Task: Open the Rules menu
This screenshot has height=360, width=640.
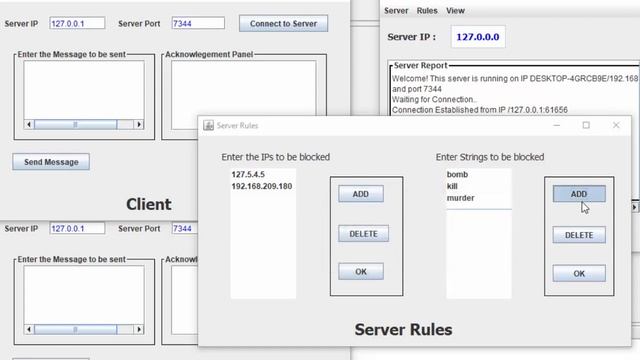Action: pos(427,11)
